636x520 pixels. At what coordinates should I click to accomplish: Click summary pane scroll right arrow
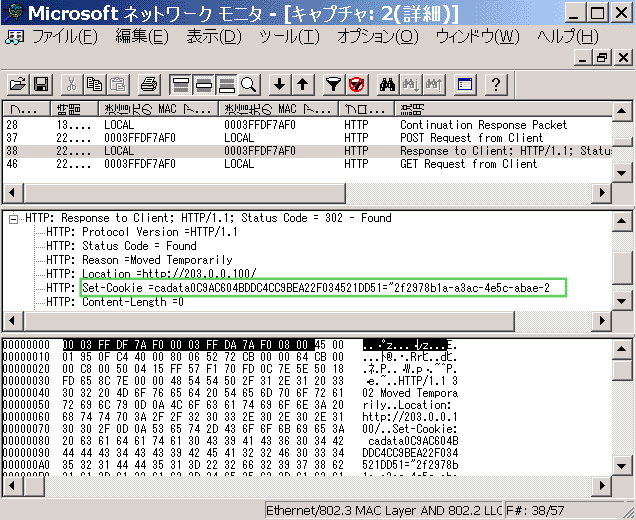[602, 192]
